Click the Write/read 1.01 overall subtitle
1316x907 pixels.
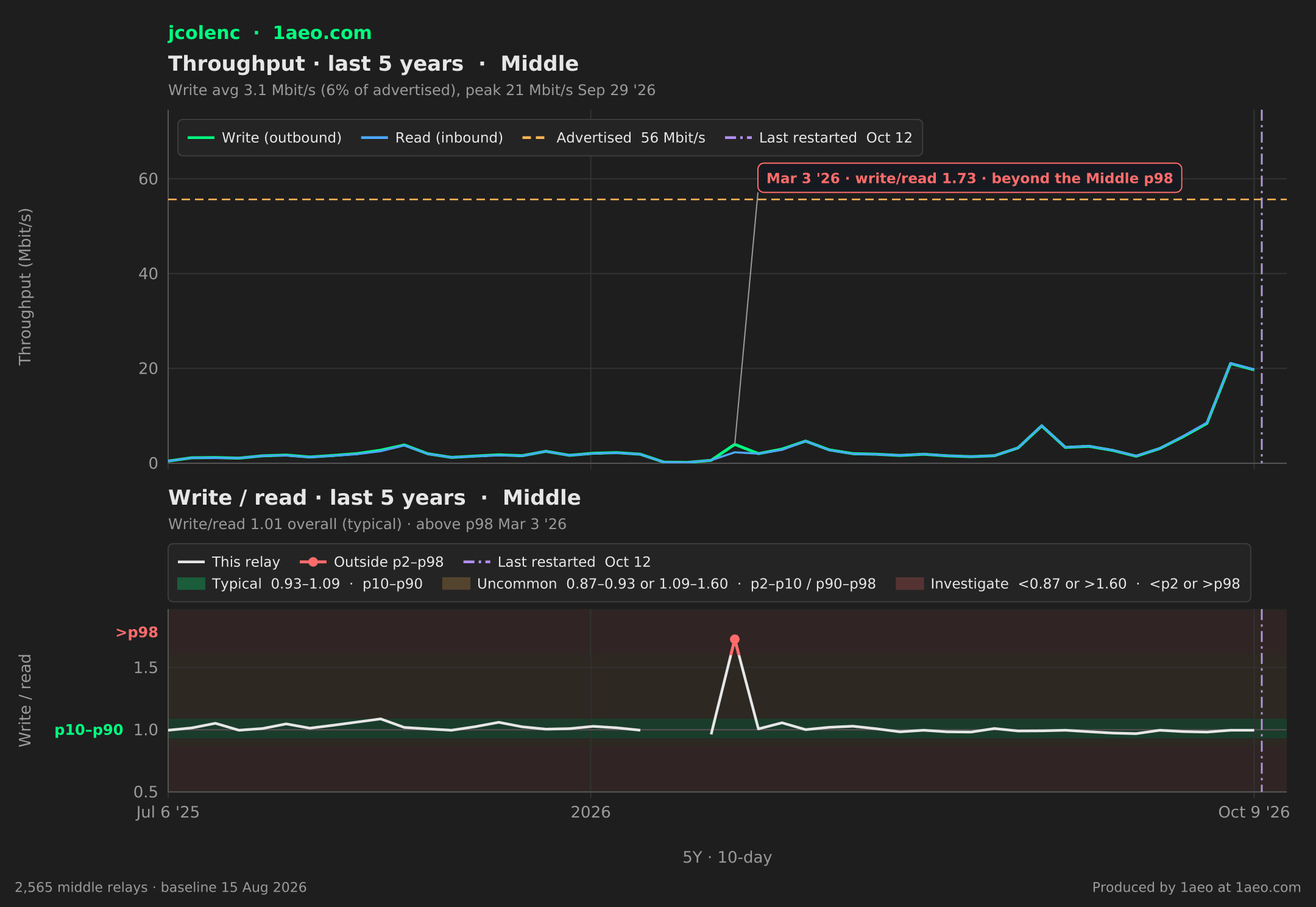pos(367,524)
